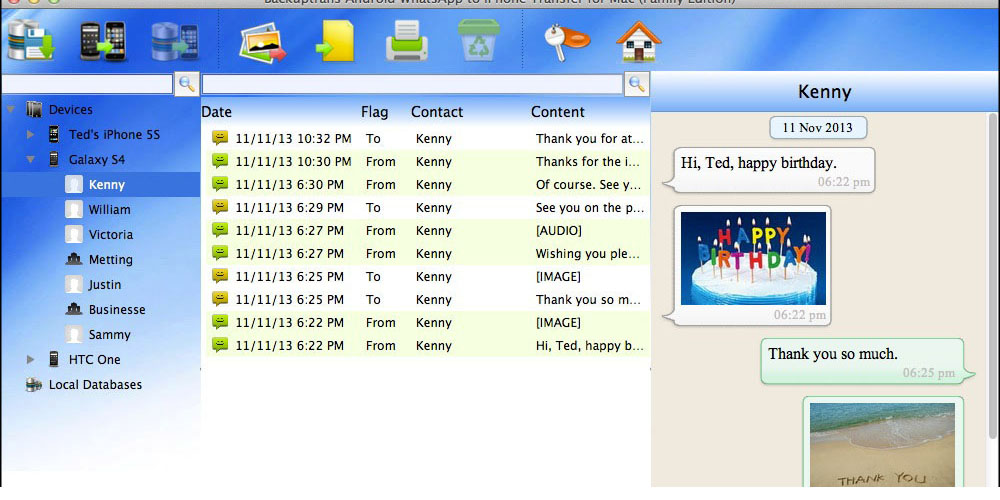Collapse the Devices tree node
Image resolution: width=1000 pixels, height=500 pixels.
11,110
